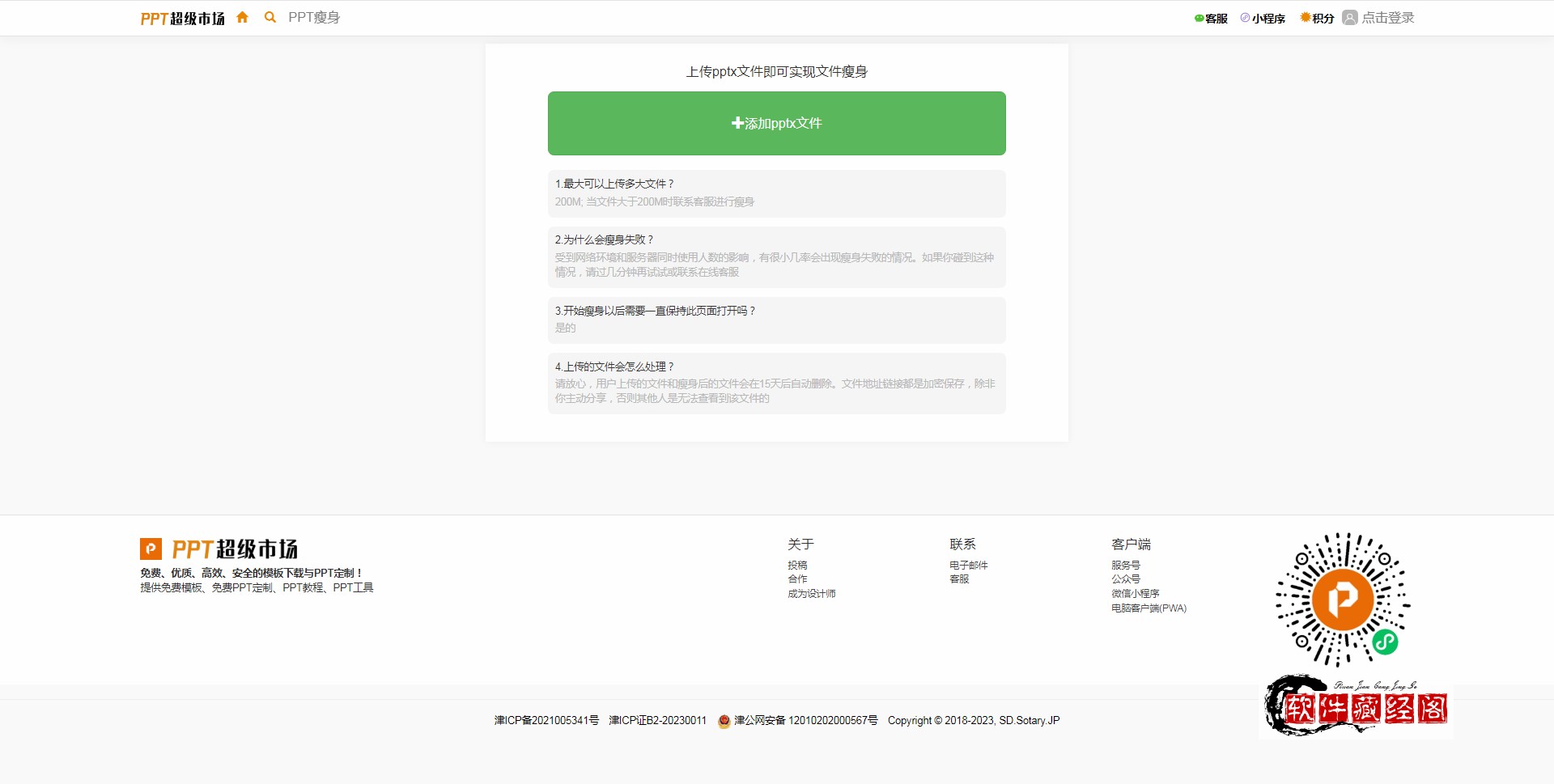Open the 投稿 link under 关于

coord(796,564)
